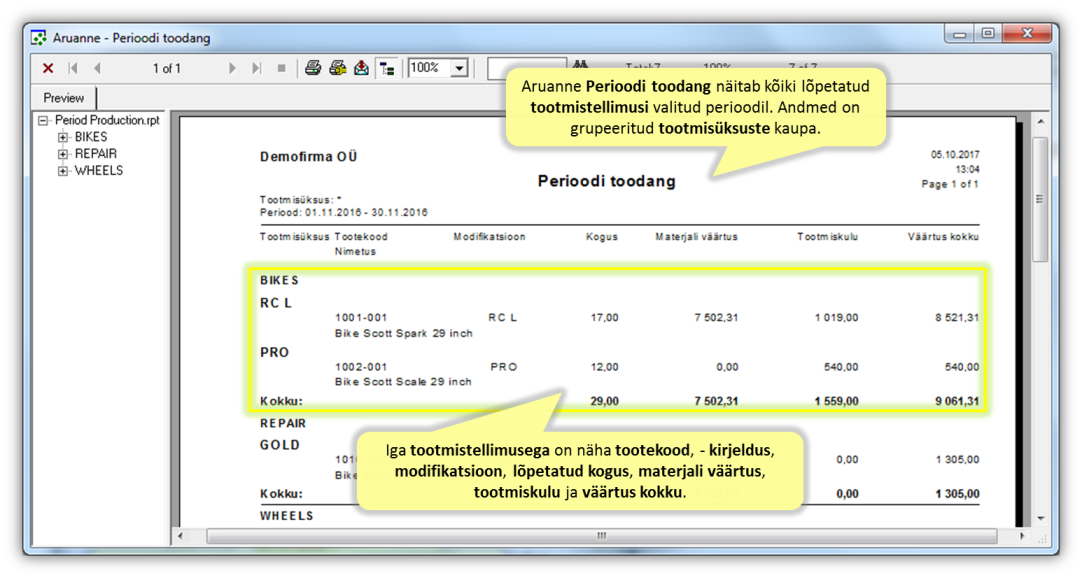Go to the first page of the report

click(72, 68)
